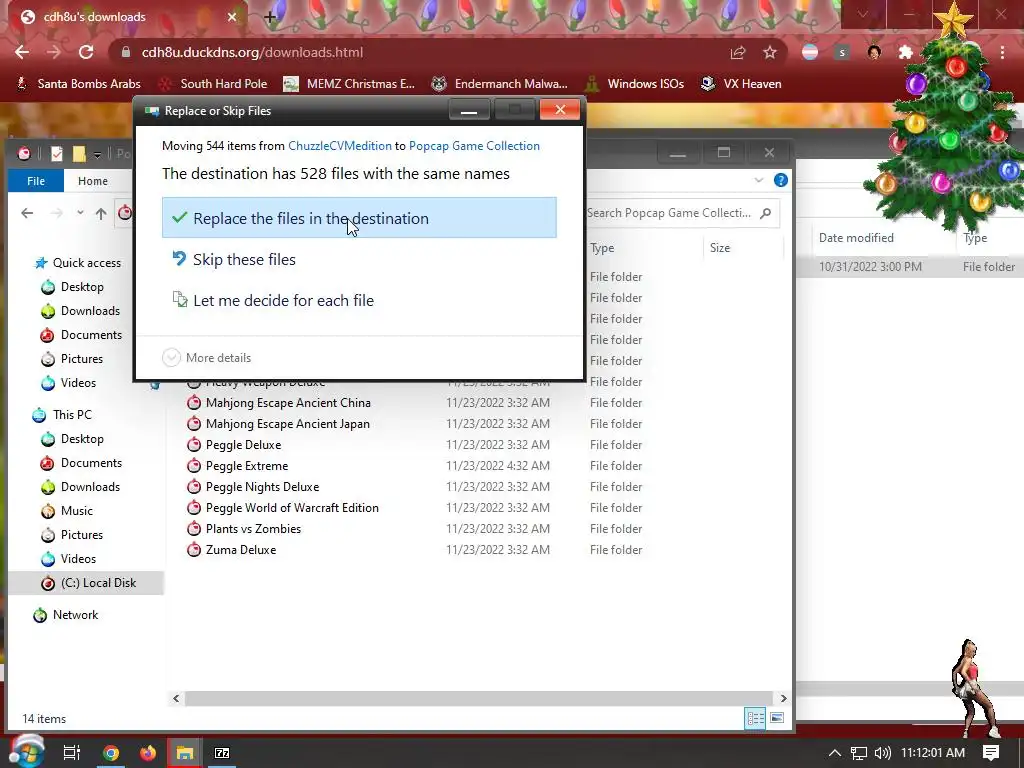Open Task View on taskbar
1024x768 pixels.
72,753
